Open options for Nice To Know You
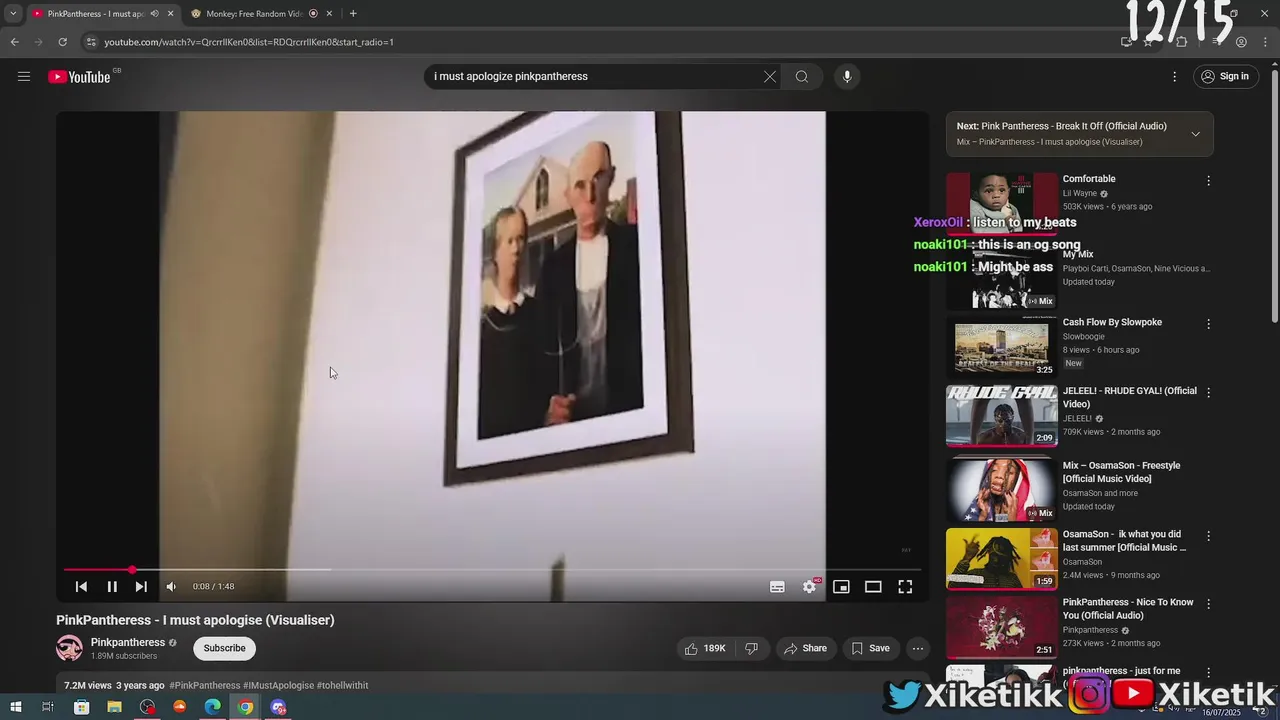The image size is (1280, 720). click(1208, 604)
